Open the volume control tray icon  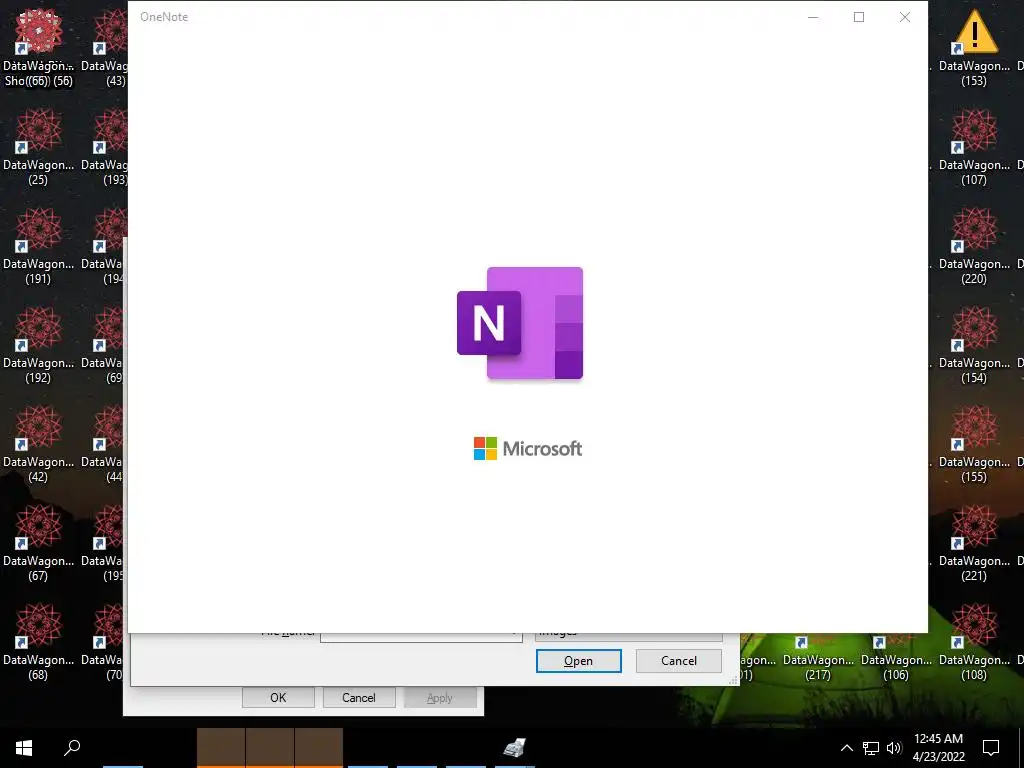pyautogui.click(x=894, y=748)
